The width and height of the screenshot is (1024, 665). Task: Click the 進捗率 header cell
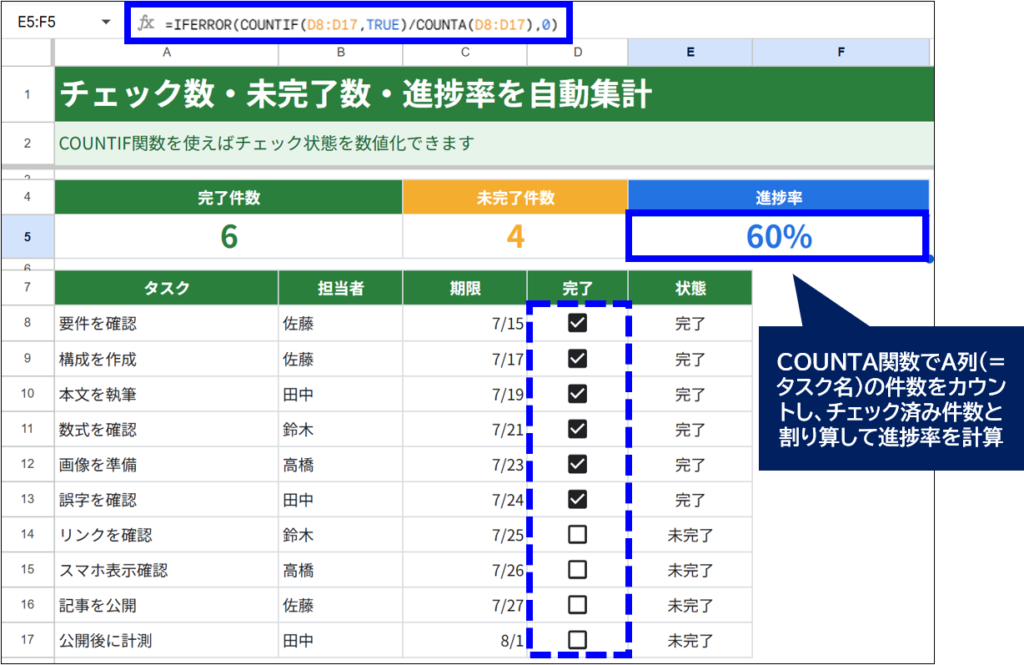click(778, 197)
